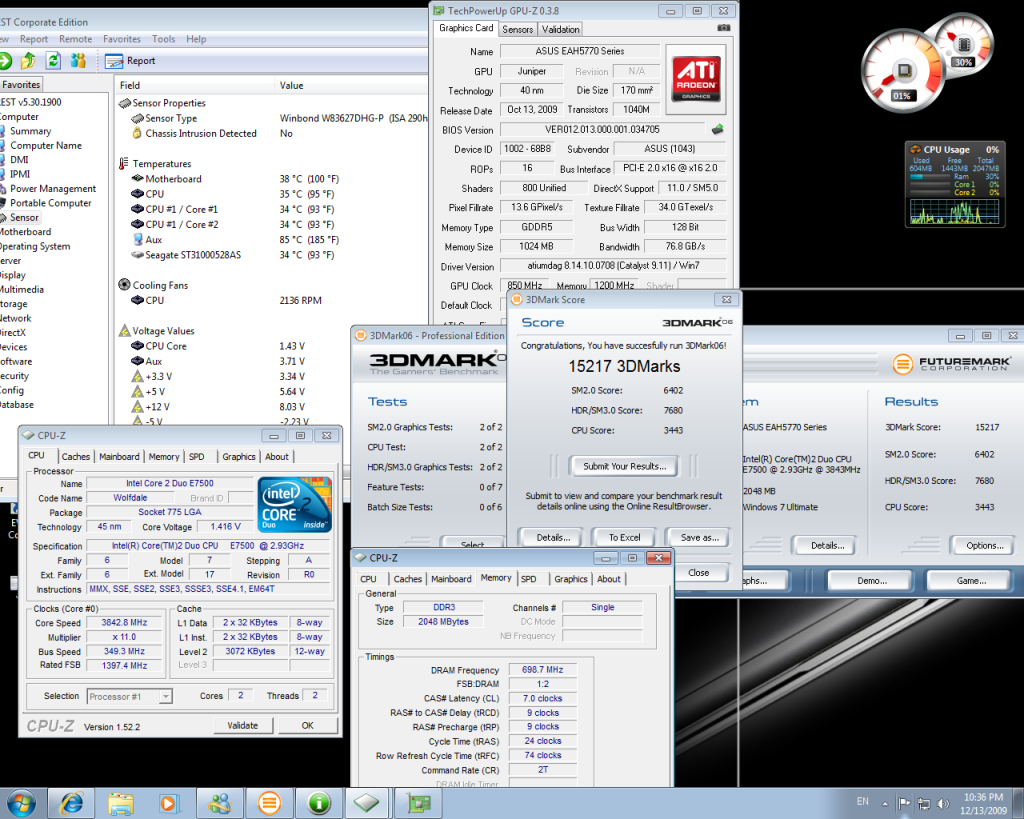Select Power Management in the EVEREST tree
This screenshot has height=819, width=1024.
tap(53, 188)
